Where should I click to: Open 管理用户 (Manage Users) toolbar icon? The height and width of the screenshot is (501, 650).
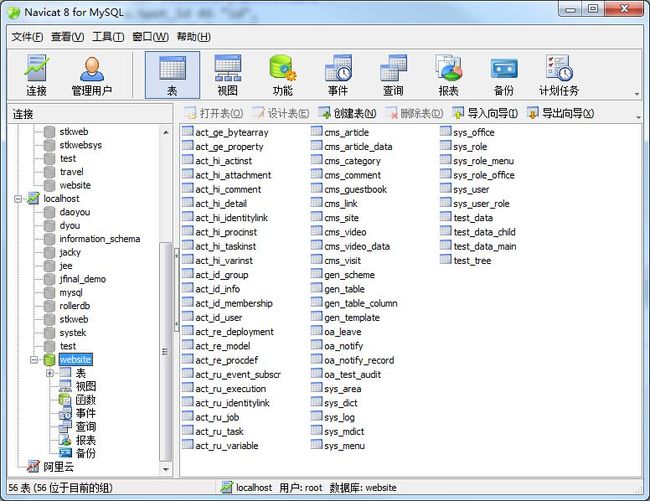[x=92, y=75]
